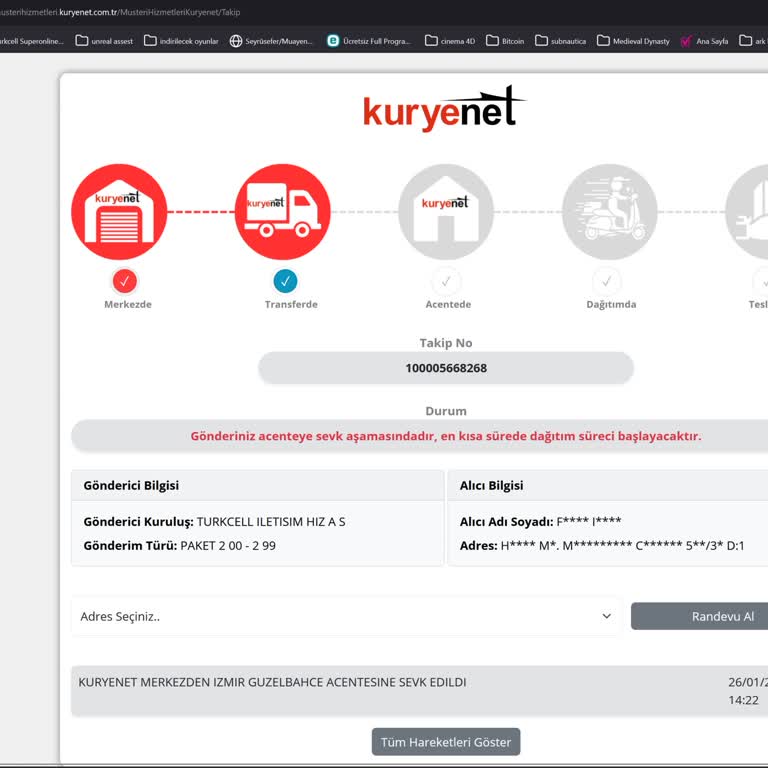The height and width of the screenshot is (768, 768).
Task: Click the kuryenet logo at top
Action: pyautogui.click(x=444, y=109)
